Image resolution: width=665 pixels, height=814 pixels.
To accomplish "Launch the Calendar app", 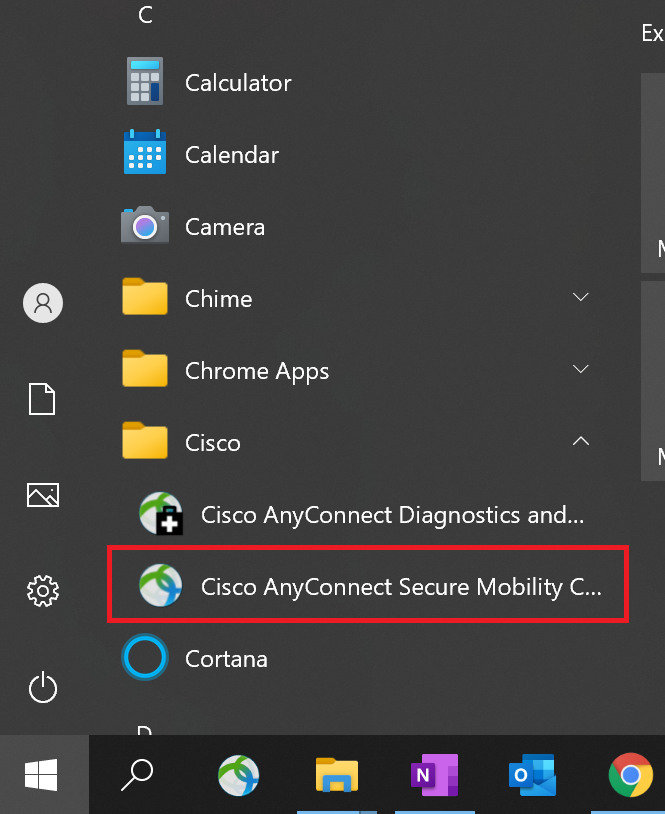I will (358, 155).
